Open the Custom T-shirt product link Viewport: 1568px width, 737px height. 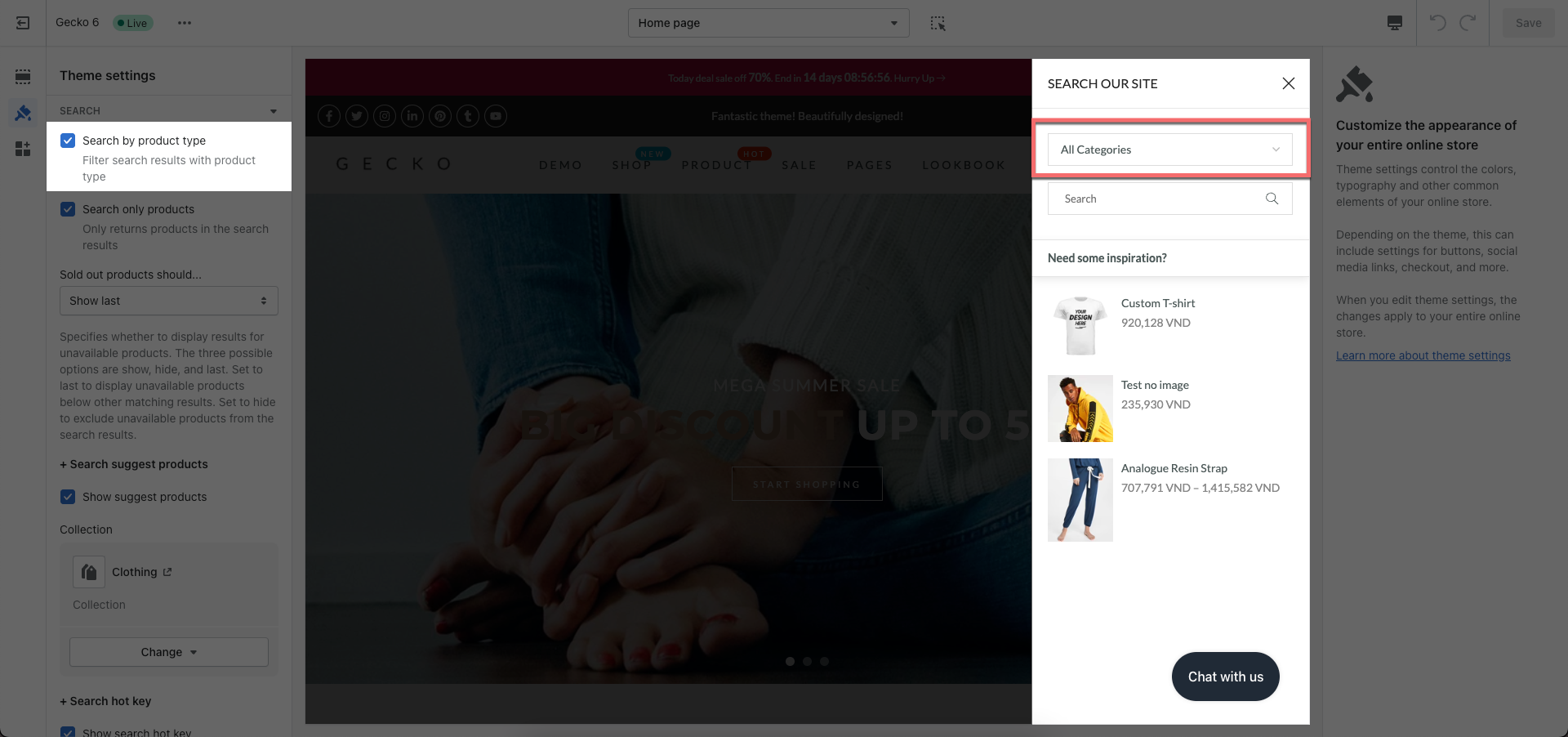(1158, 303)
